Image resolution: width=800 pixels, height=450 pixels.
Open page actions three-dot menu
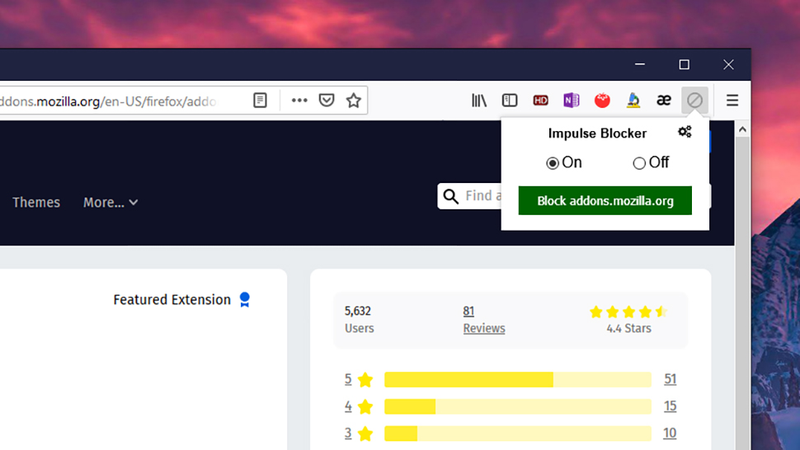pyautogui.click(x=299, y=101)
